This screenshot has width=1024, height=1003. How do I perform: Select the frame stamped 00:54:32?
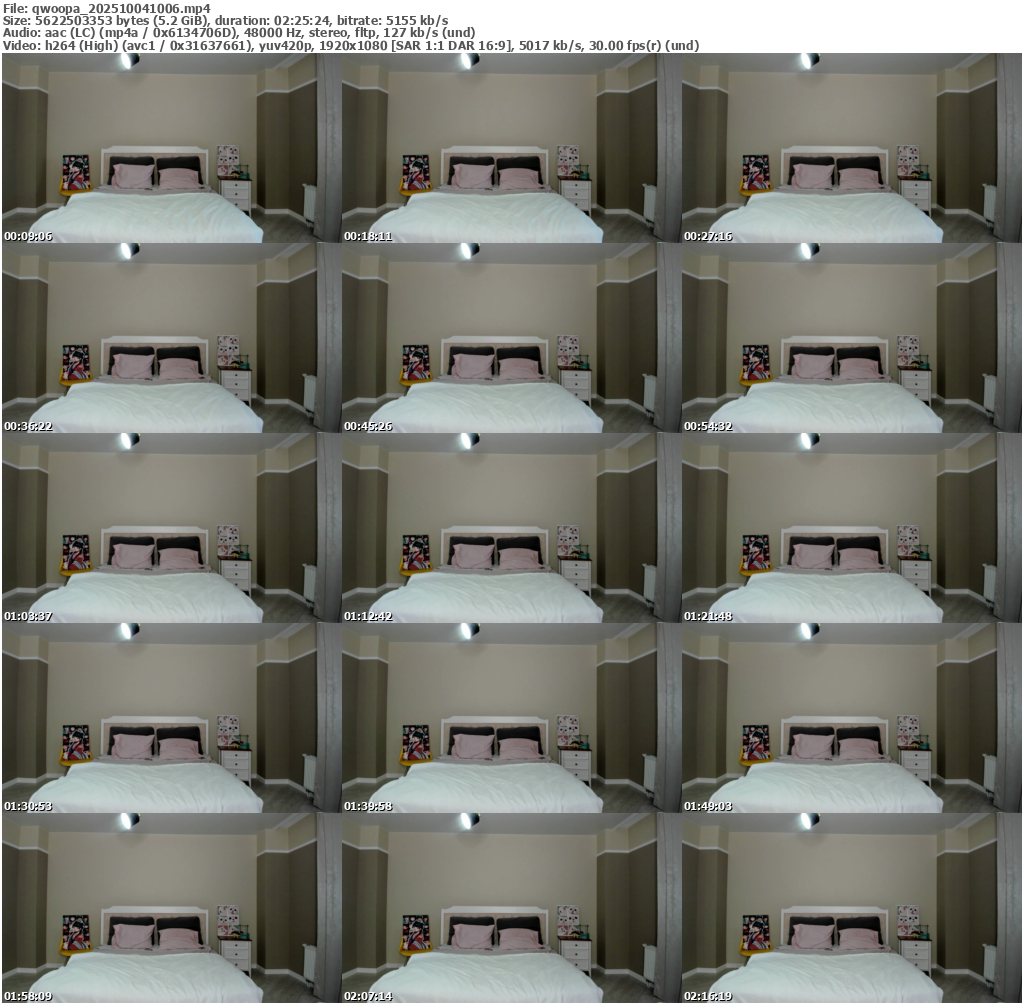852,338
